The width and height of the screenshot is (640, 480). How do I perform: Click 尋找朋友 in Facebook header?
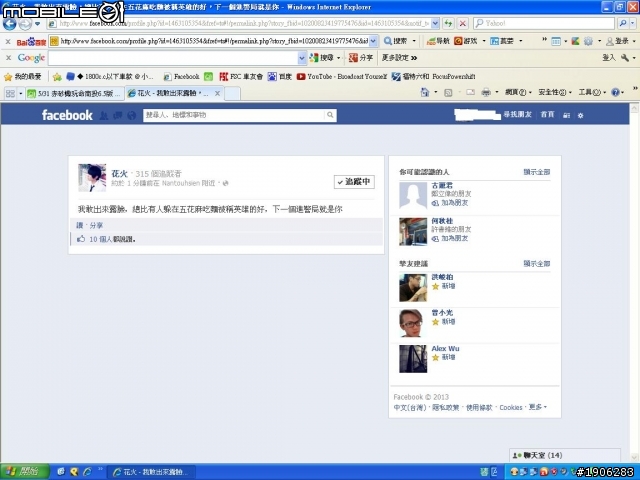517,115
